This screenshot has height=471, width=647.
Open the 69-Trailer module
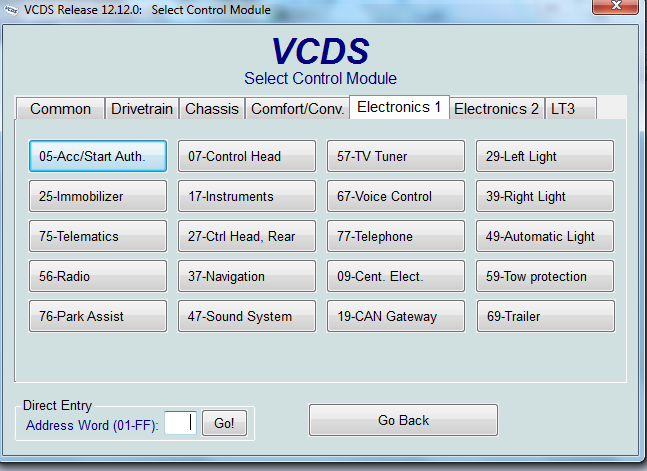(545, 316)
